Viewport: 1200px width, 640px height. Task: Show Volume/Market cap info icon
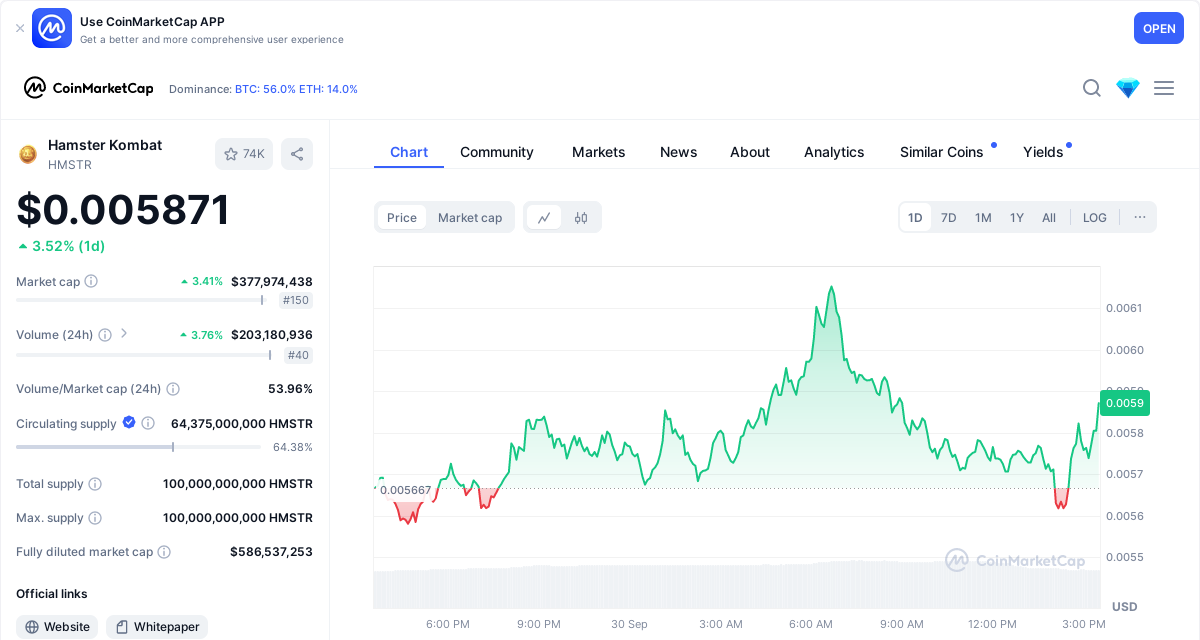pyautogui.click(x=173, y=389)
